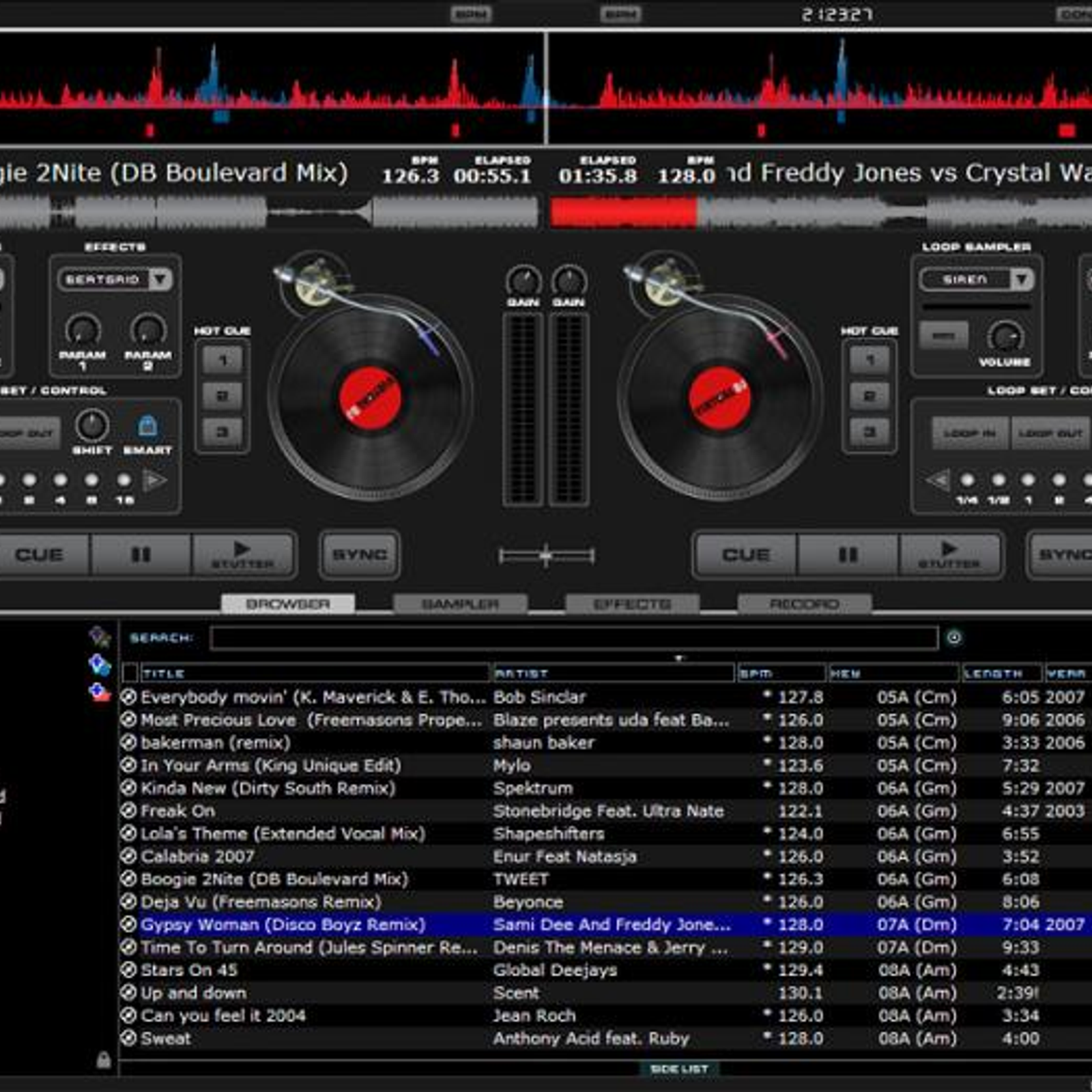
Task: Expand the Side List panel
Action: [x=679, y=1069]
